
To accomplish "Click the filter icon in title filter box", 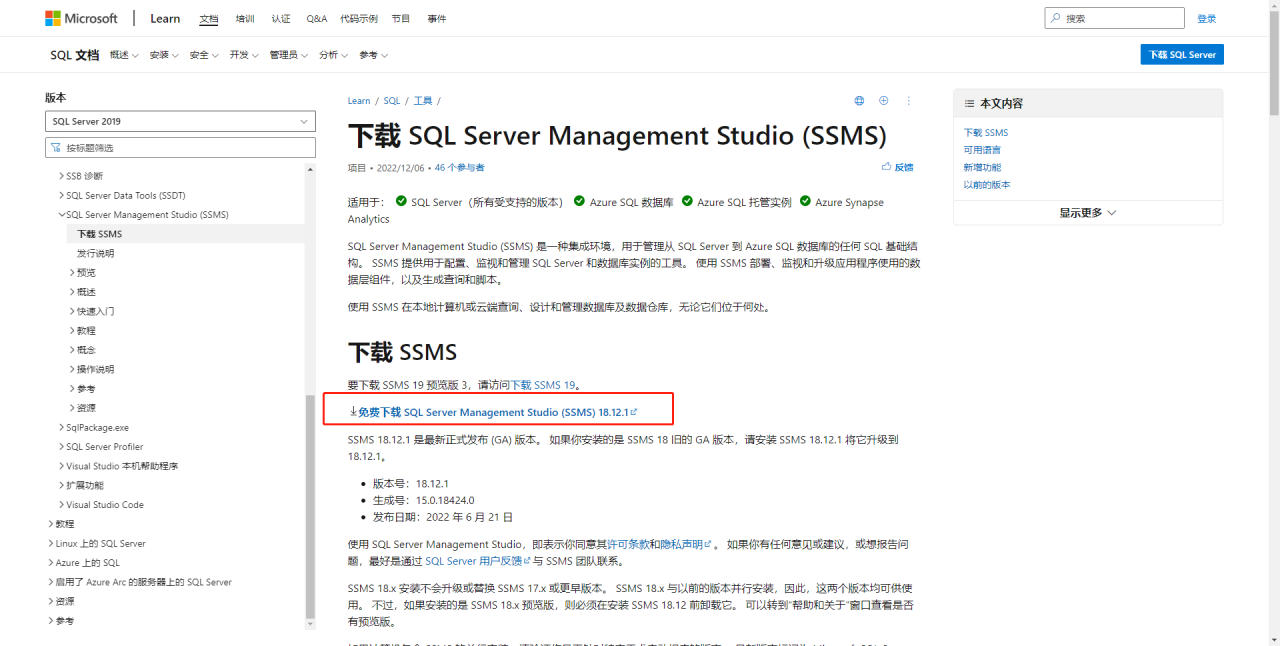I will pyautogui.click(x=56, y=148).
